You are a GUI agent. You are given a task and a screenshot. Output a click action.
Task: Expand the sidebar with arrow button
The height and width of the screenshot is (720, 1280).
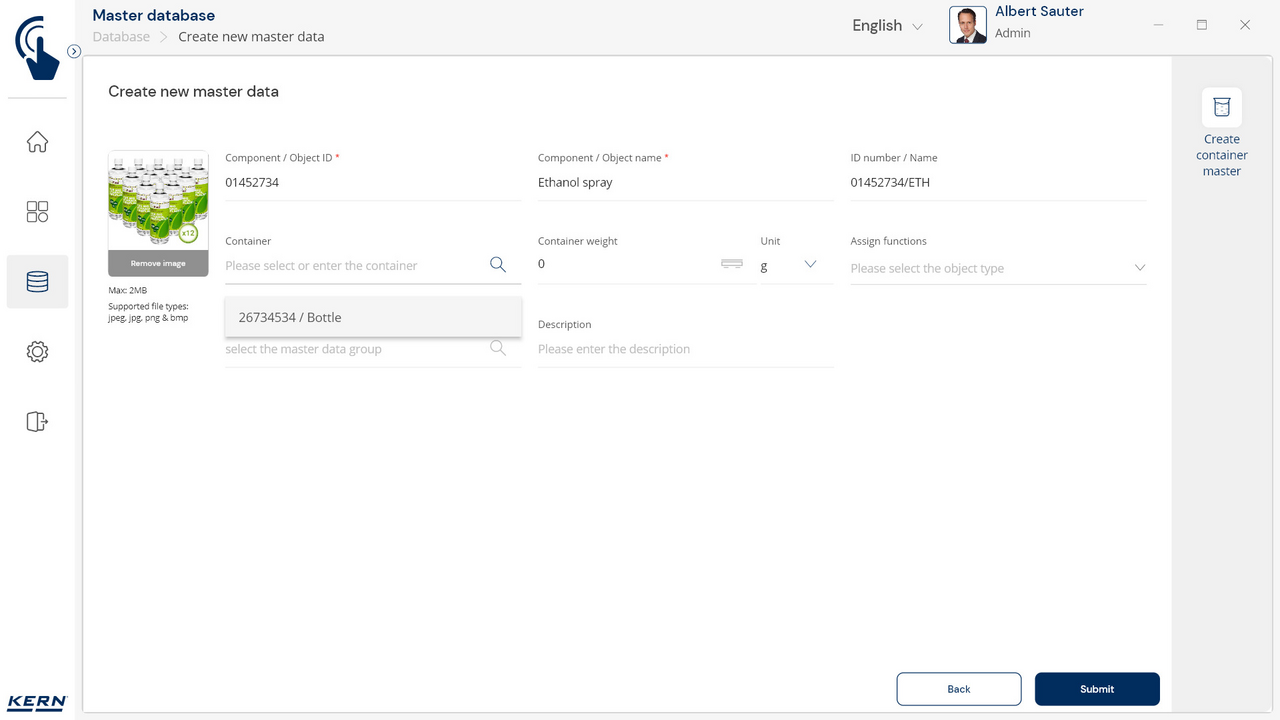(74, 51)
